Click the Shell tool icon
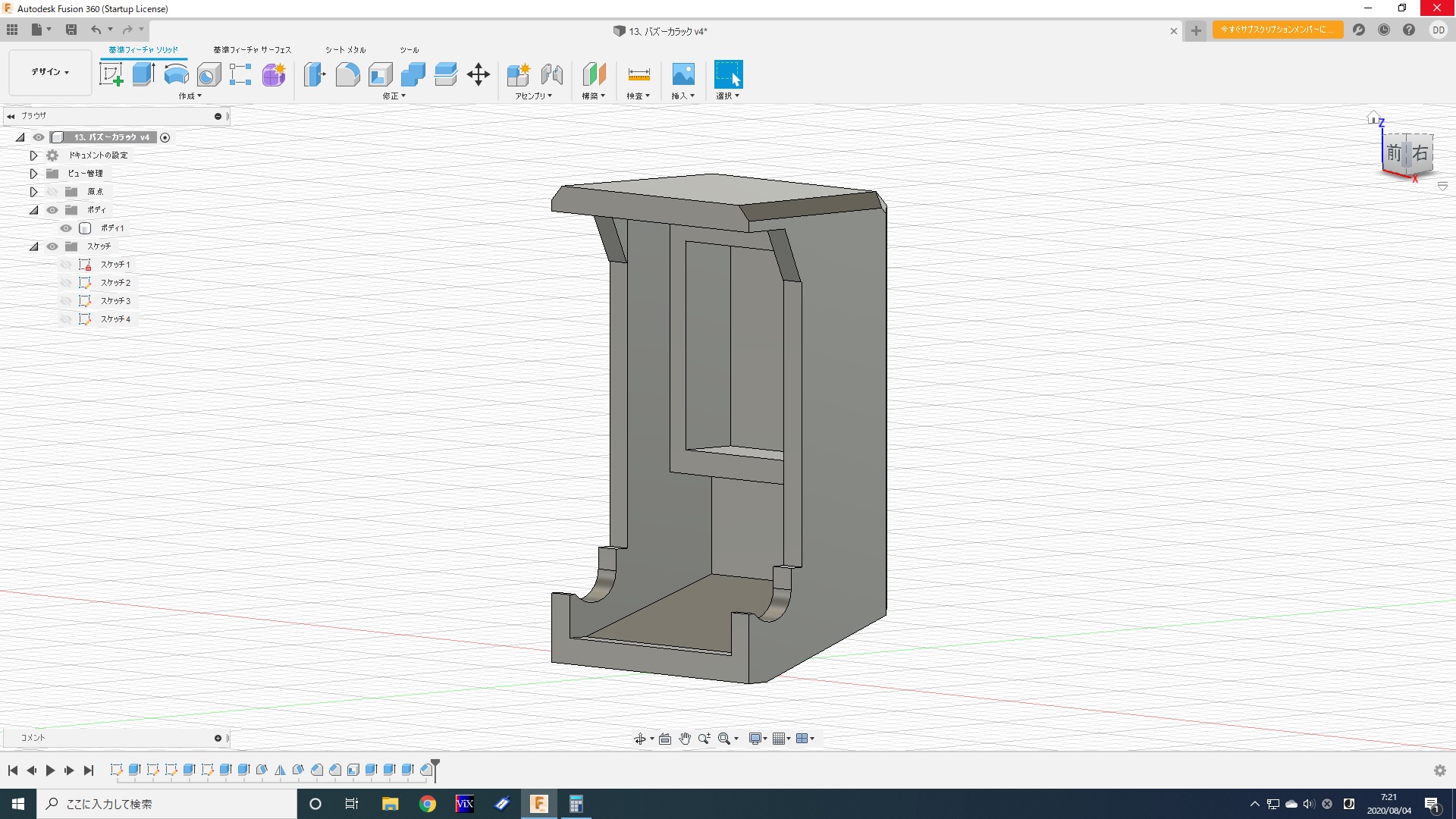The height and width of the screenshot is (819, 1456). coord(380,74)
